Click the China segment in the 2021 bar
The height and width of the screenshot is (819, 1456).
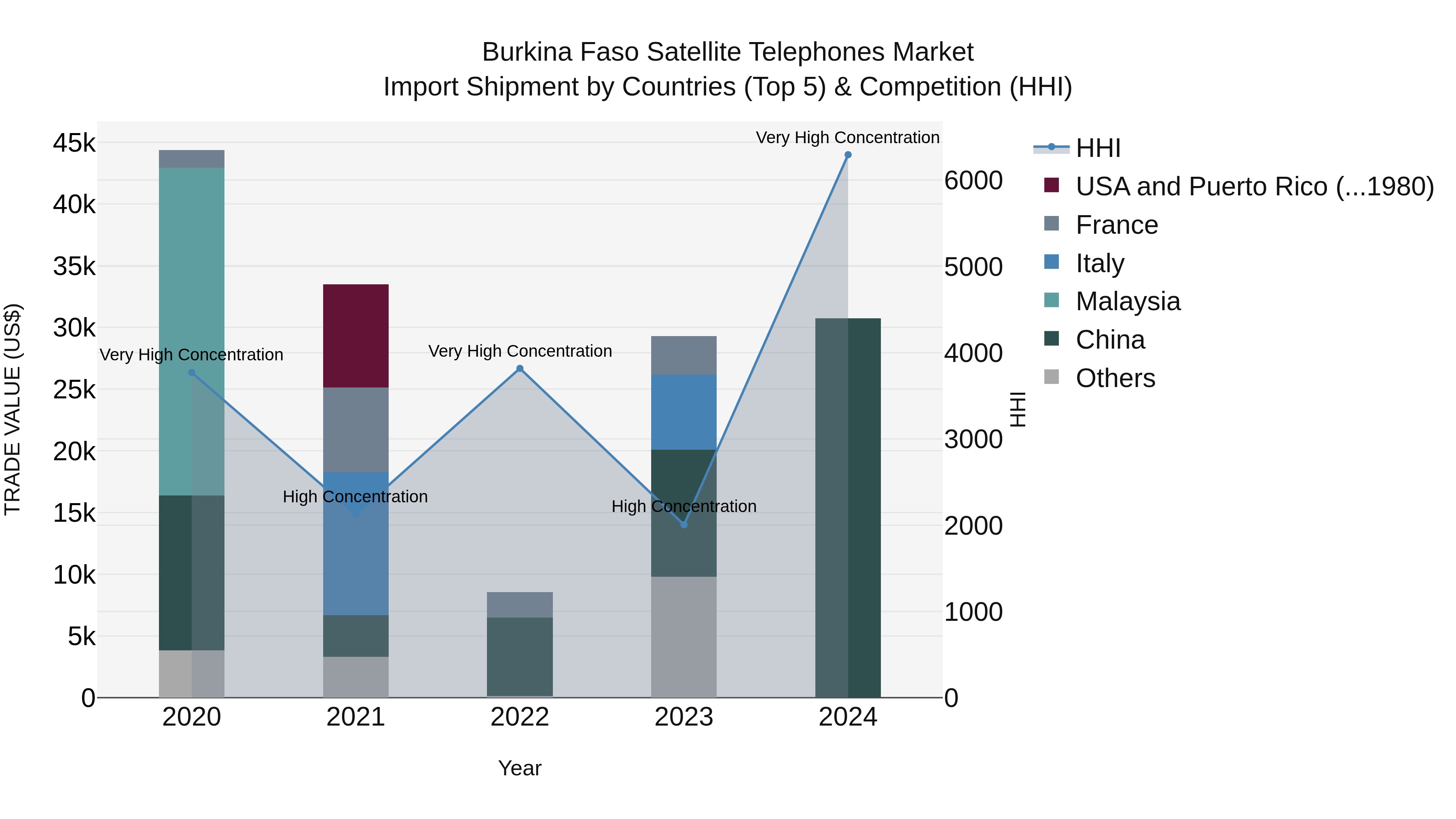tap(356, 637)
